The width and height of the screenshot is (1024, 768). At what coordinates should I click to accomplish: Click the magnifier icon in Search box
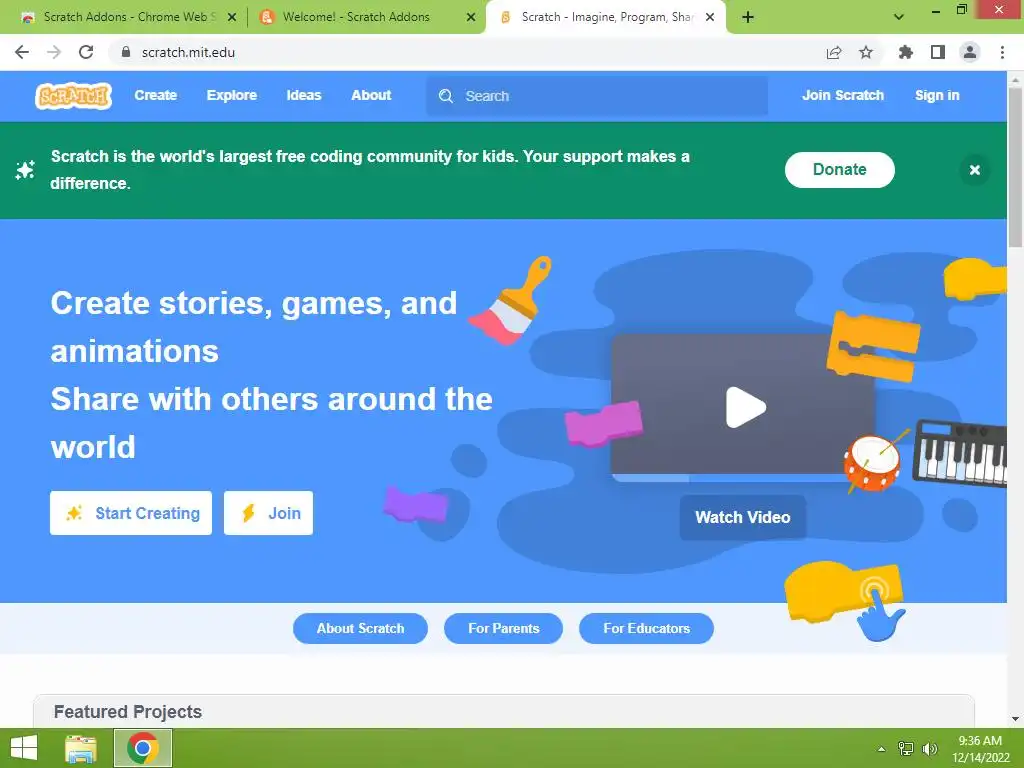tap(446, 96)
